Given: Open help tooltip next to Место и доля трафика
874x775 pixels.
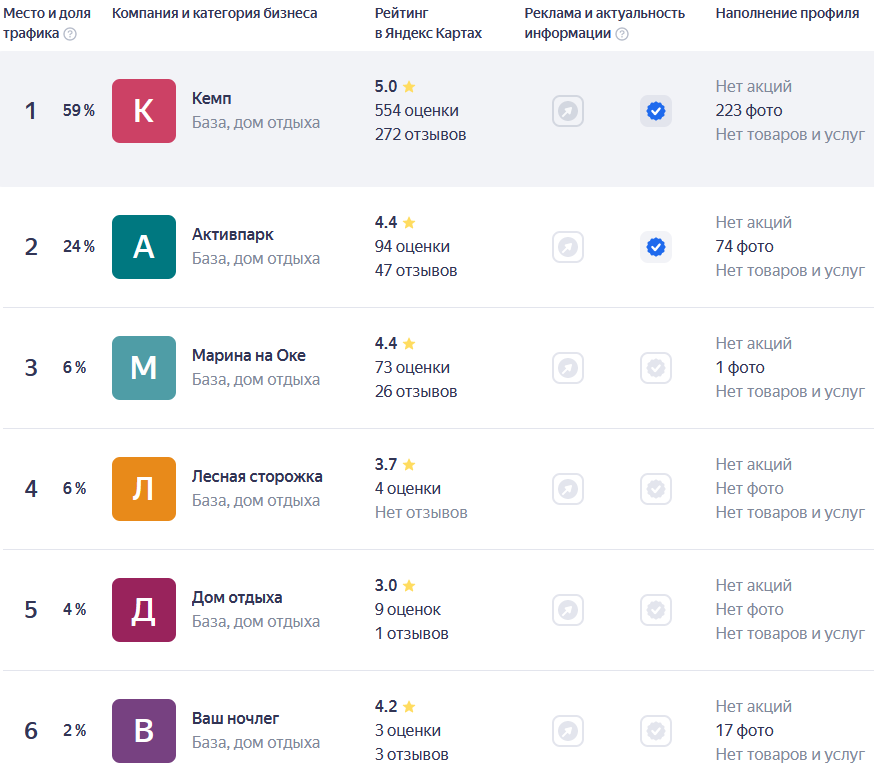Looking at the screenshot, I should tap(70, 34).
